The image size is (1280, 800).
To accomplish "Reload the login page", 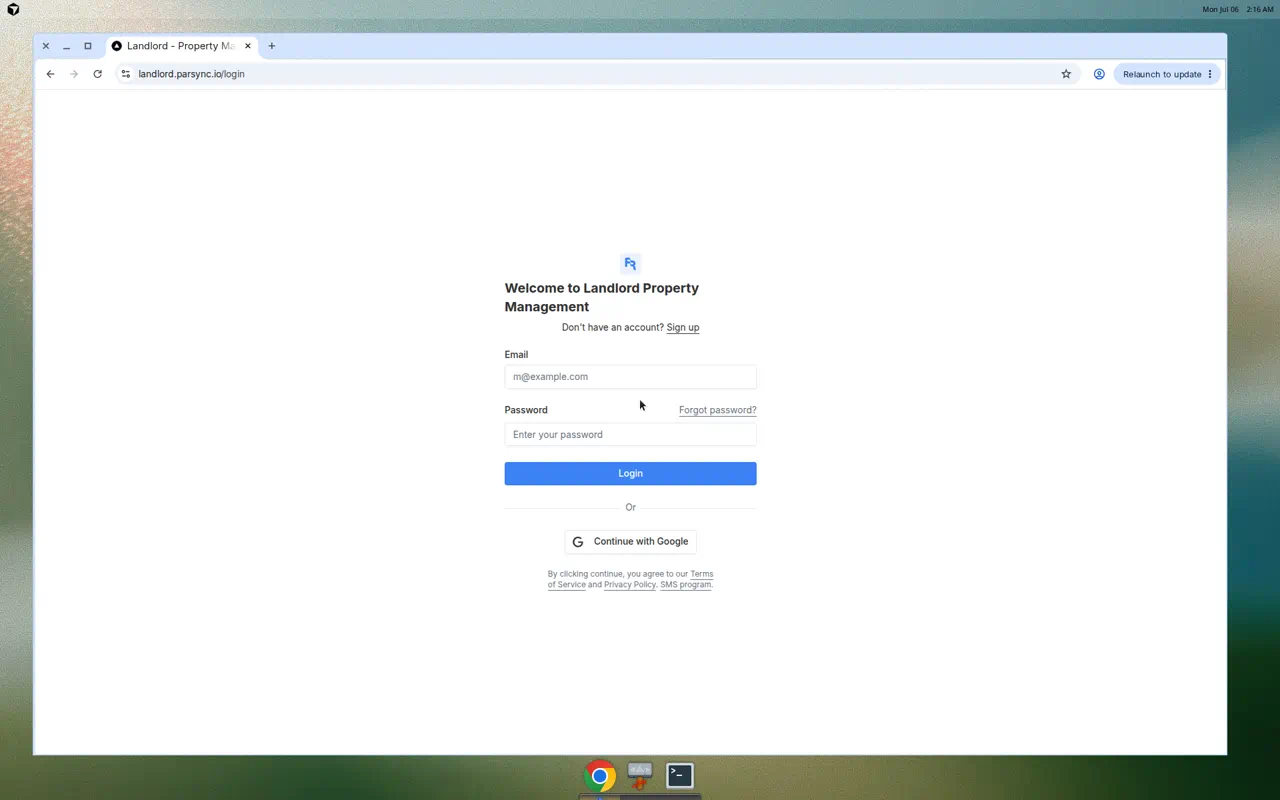I will pos(97,74).
